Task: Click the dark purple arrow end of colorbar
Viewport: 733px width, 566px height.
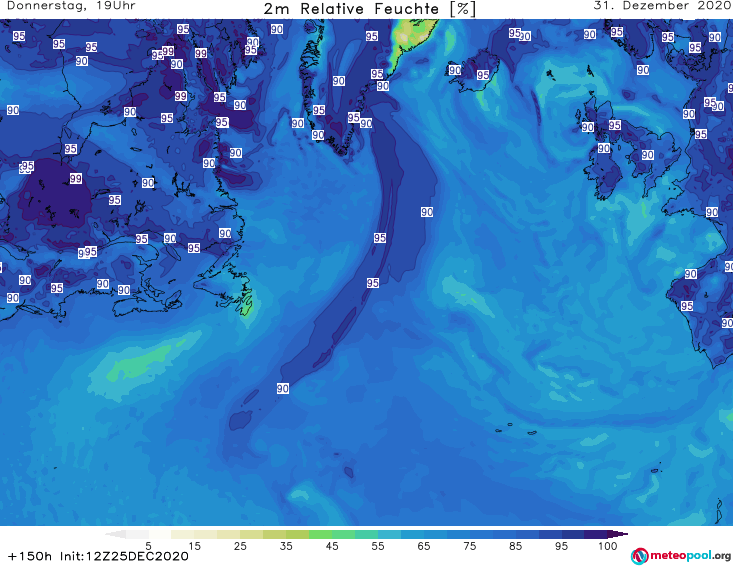Action: [x=618, y=534]
